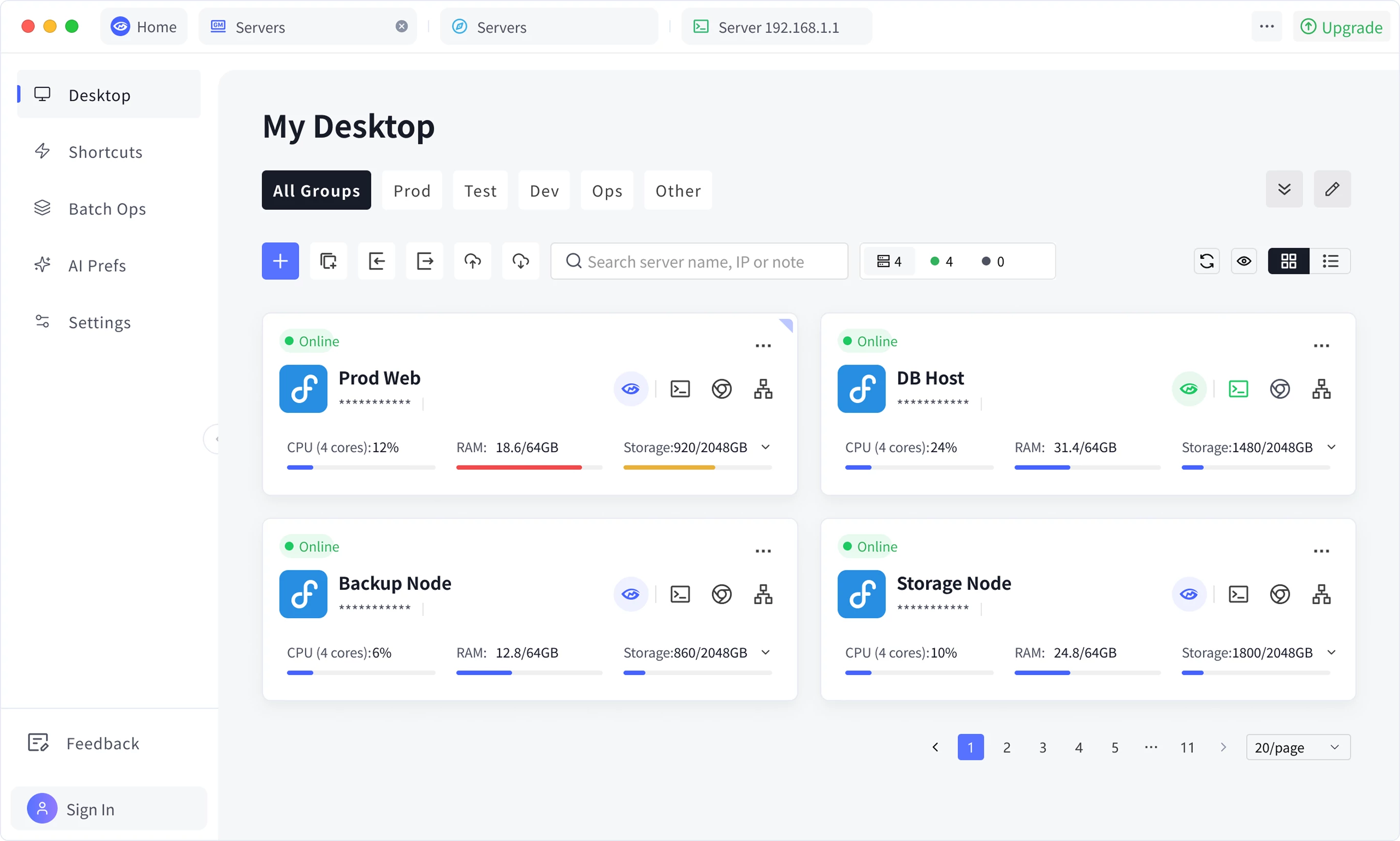Open network topology icon for Storage Node
The image size is (1400, 841).
(1321, 594)
